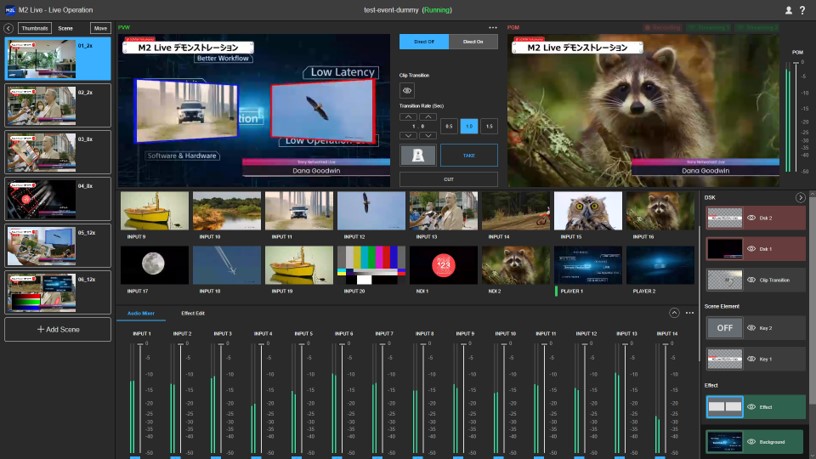Click the back arrow in scene panel
This screenshot has height=459, width=816.
pyautogui.click(x=9, y=29)
